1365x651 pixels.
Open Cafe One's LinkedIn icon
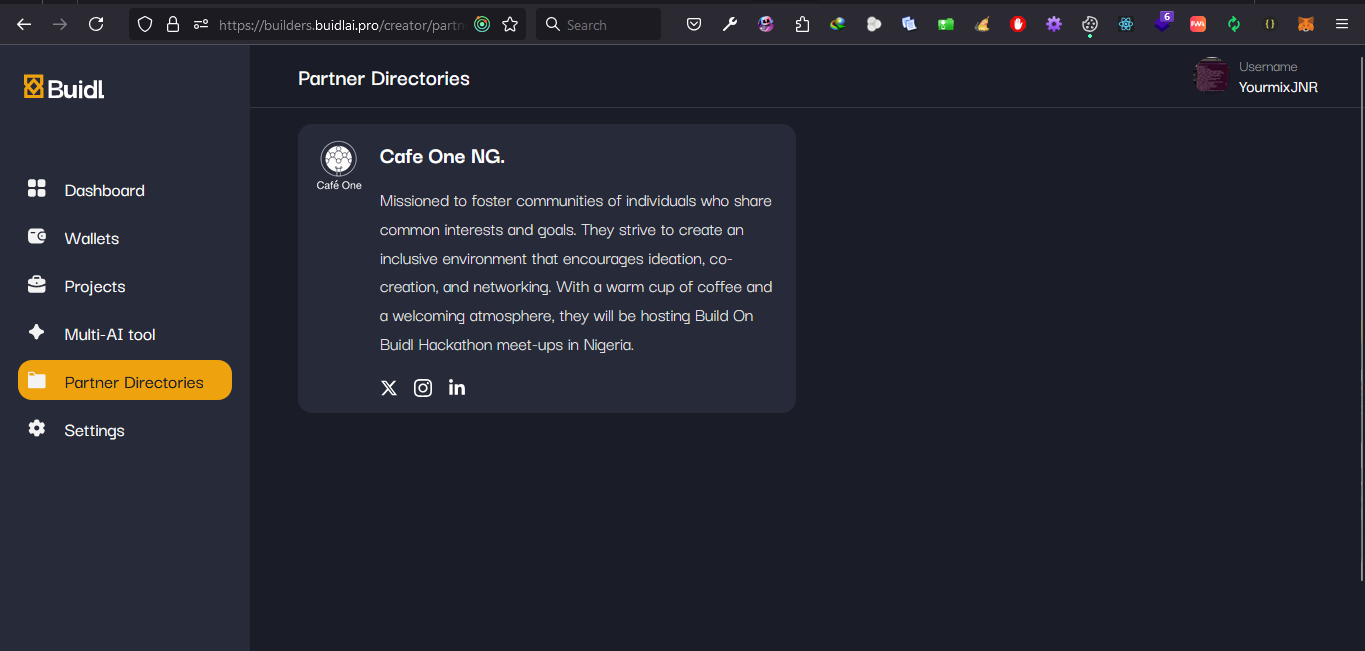[x=457, y=388]
